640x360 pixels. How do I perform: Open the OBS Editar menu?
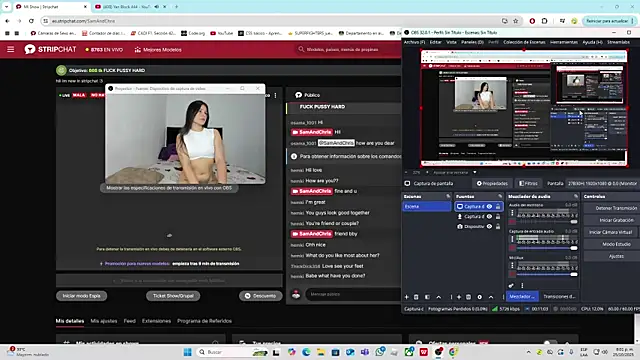click(436, 42)
